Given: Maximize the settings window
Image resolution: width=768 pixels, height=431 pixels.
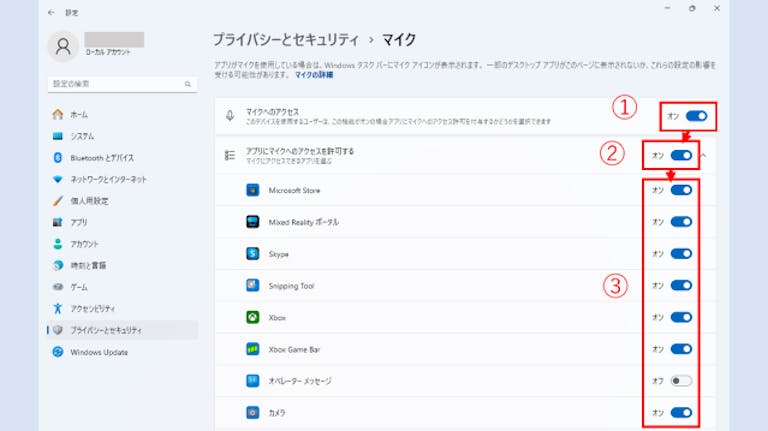Looking at the screenshot, I should (692, 8).
